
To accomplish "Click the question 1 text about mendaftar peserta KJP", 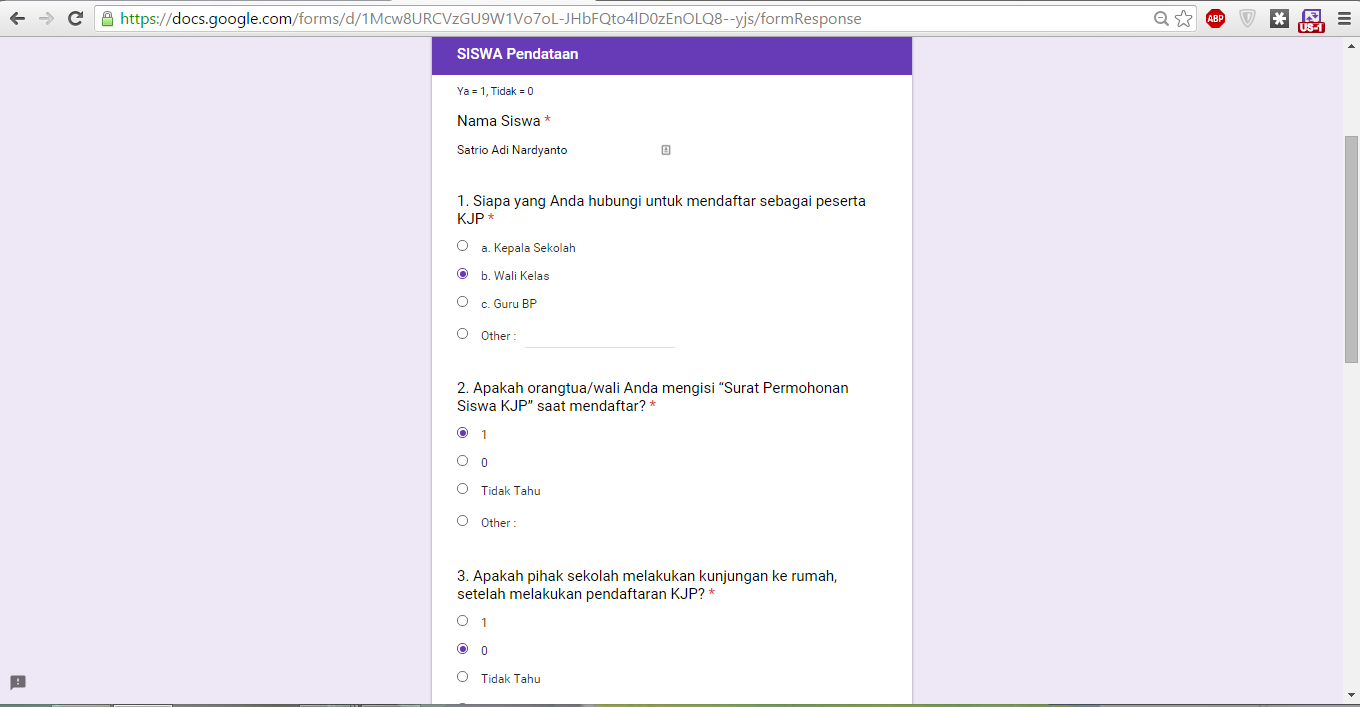I will [x=661, y=210].
